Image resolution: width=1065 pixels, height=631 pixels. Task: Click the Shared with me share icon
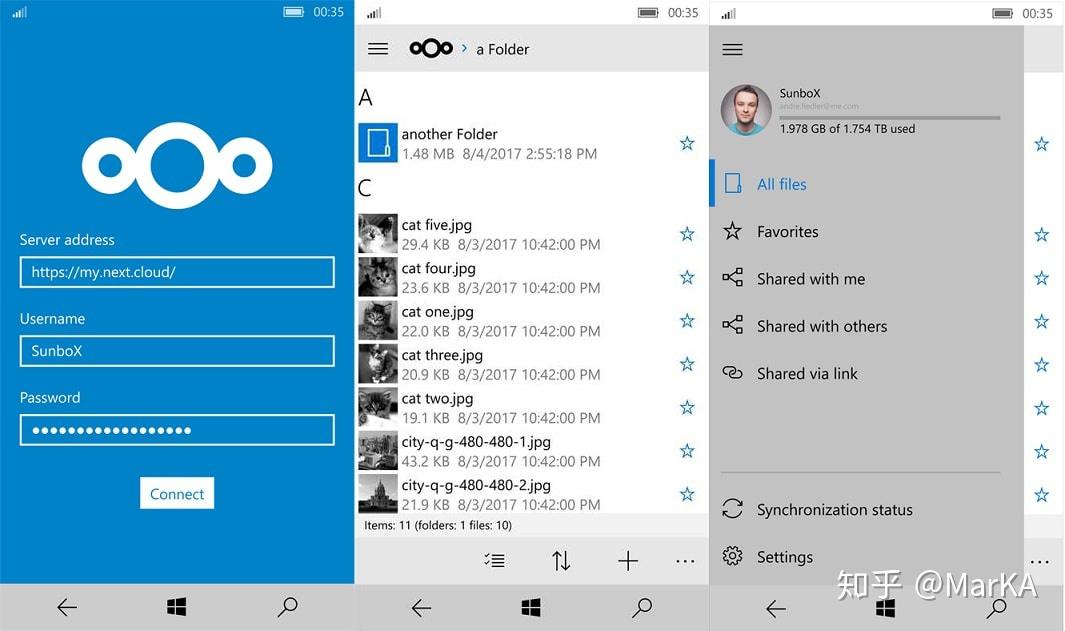pos(732,277)
